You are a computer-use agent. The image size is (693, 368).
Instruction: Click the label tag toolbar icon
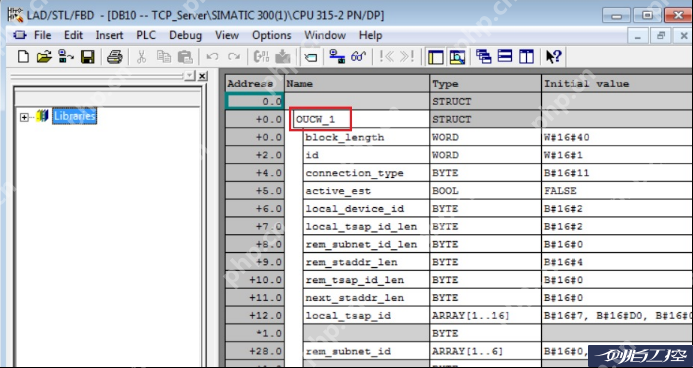[311, 57]
